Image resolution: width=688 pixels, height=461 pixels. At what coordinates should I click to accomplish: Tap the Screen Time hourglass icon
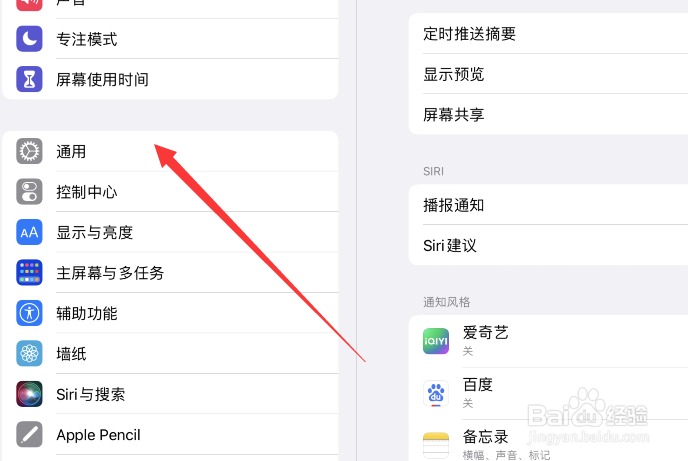point(29,79)
